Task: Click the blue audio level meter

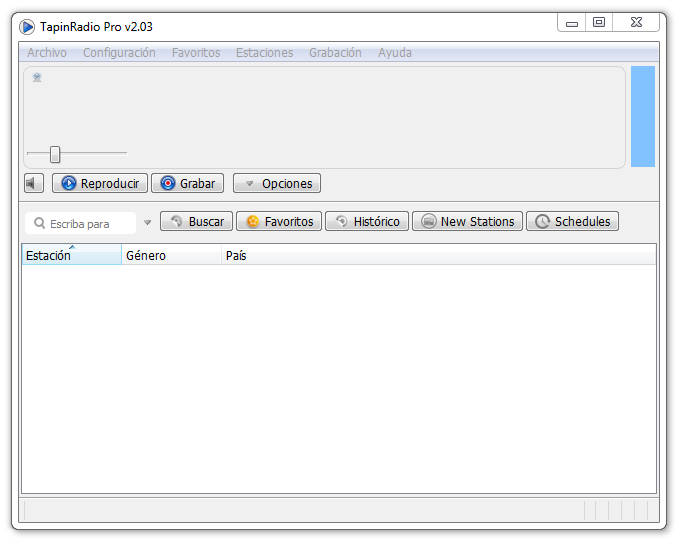Action: [x=643, y=117]
